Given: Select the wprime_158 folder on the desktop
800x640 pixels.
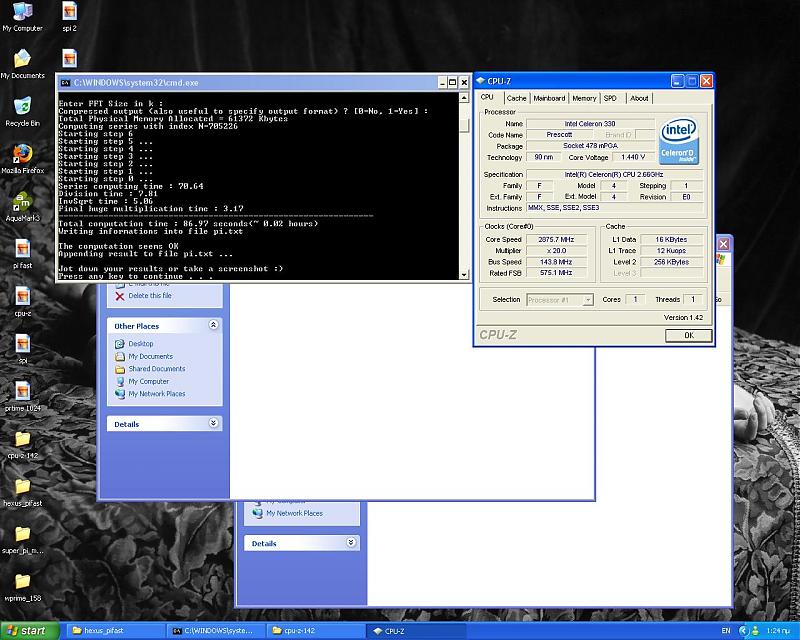Looking at the screenshot, I should point(22,587).
